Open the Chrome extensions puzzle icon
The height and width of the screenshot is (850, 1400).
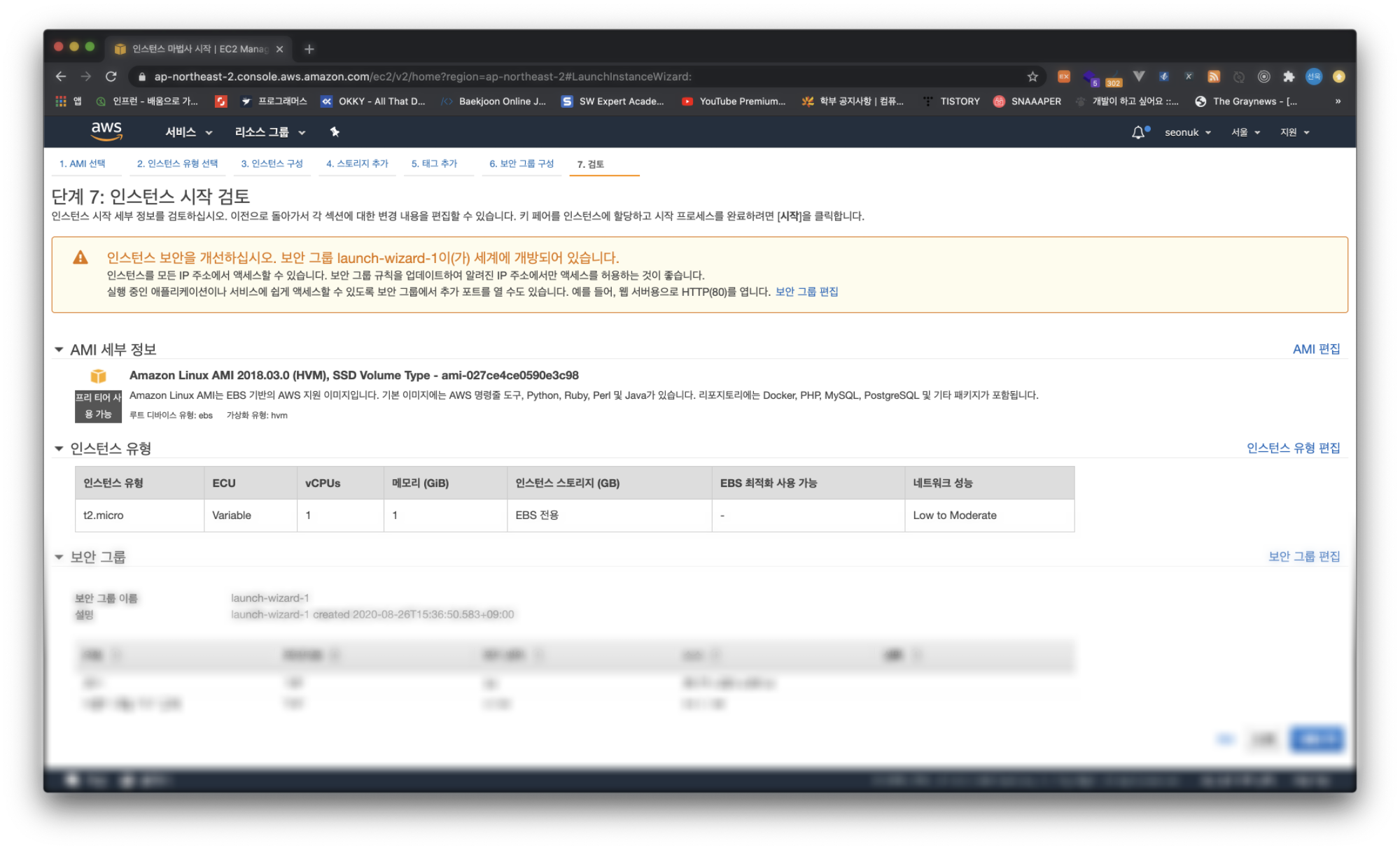pyautogui.click(x=1289, y=77)
